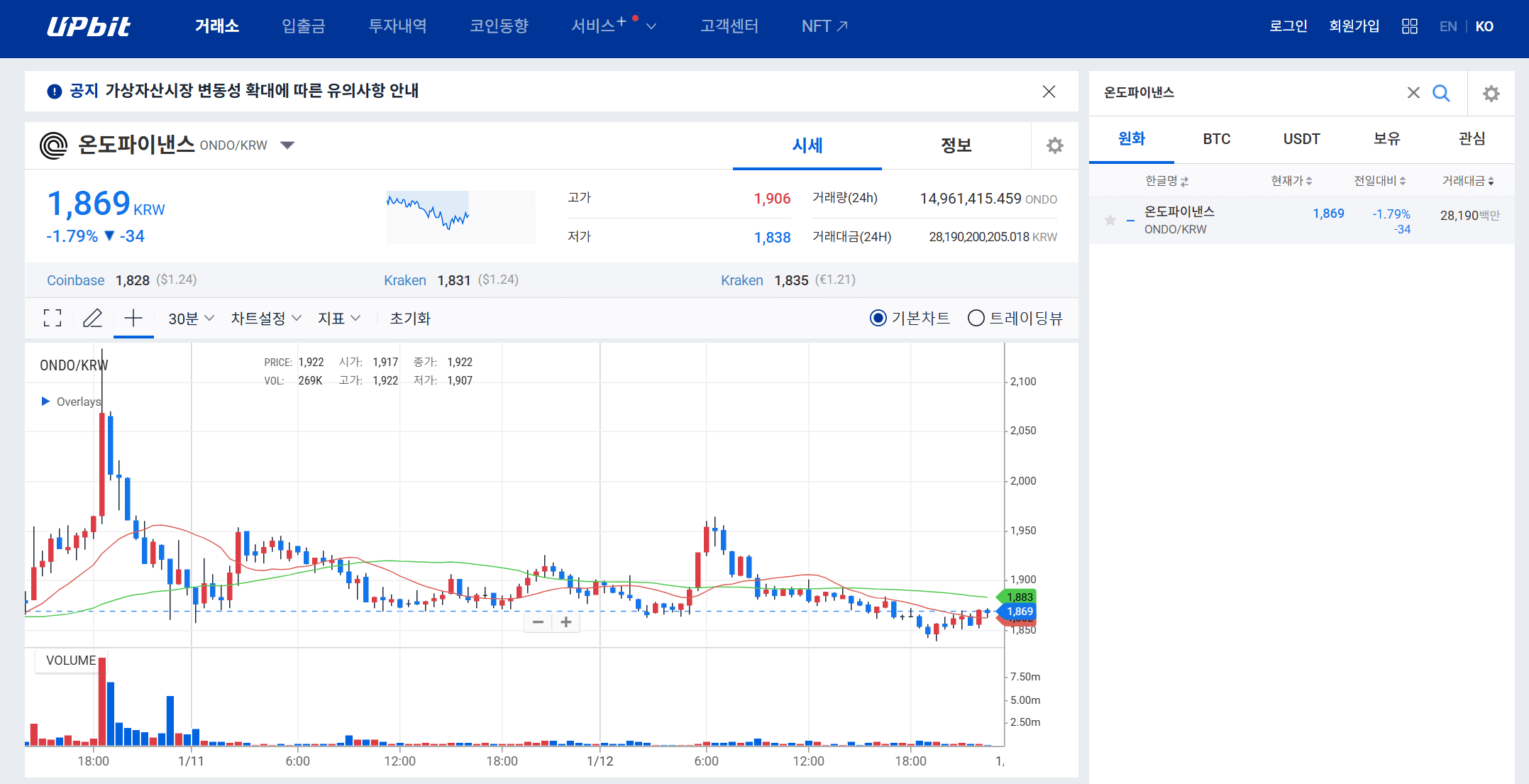
Task: Expand chart to fullscreen mode
Action: (x=52, y=318)
